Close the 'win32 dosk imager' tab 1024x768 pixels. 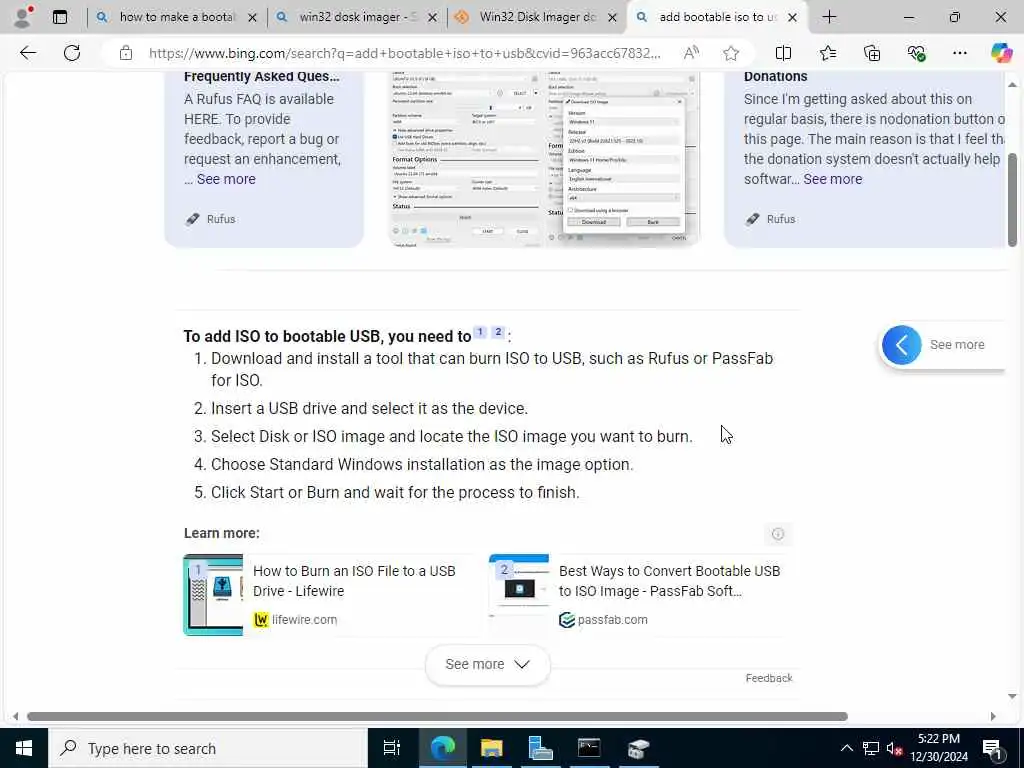[x=432, y=18]
